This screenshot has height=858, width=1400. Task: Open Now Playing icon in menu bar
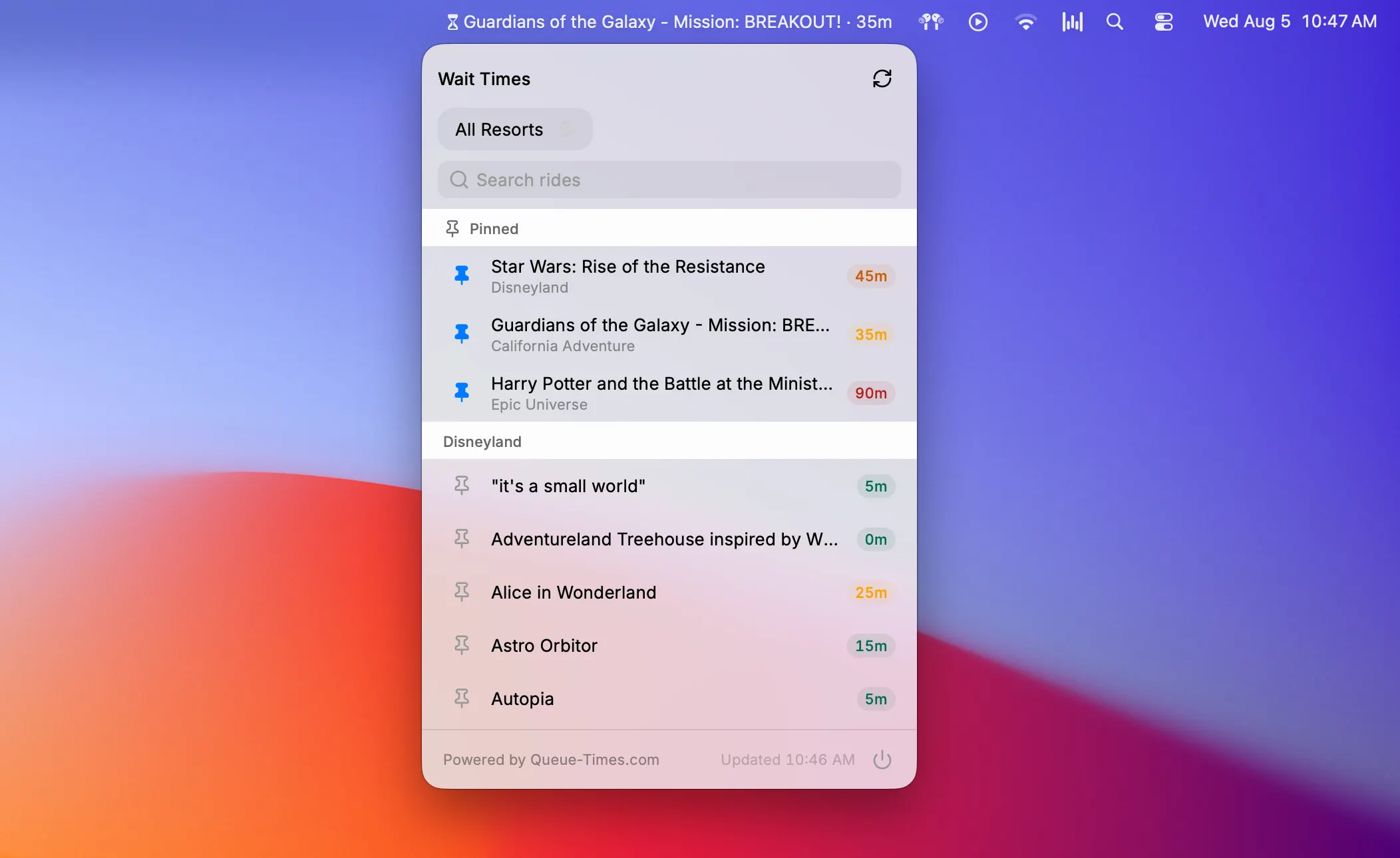[977, 22]
